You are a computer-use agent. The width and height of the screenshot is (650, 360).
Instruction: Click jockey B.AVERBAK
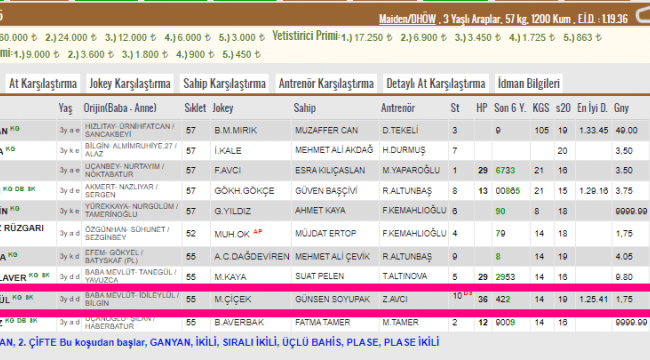click(x=239, y=322)
